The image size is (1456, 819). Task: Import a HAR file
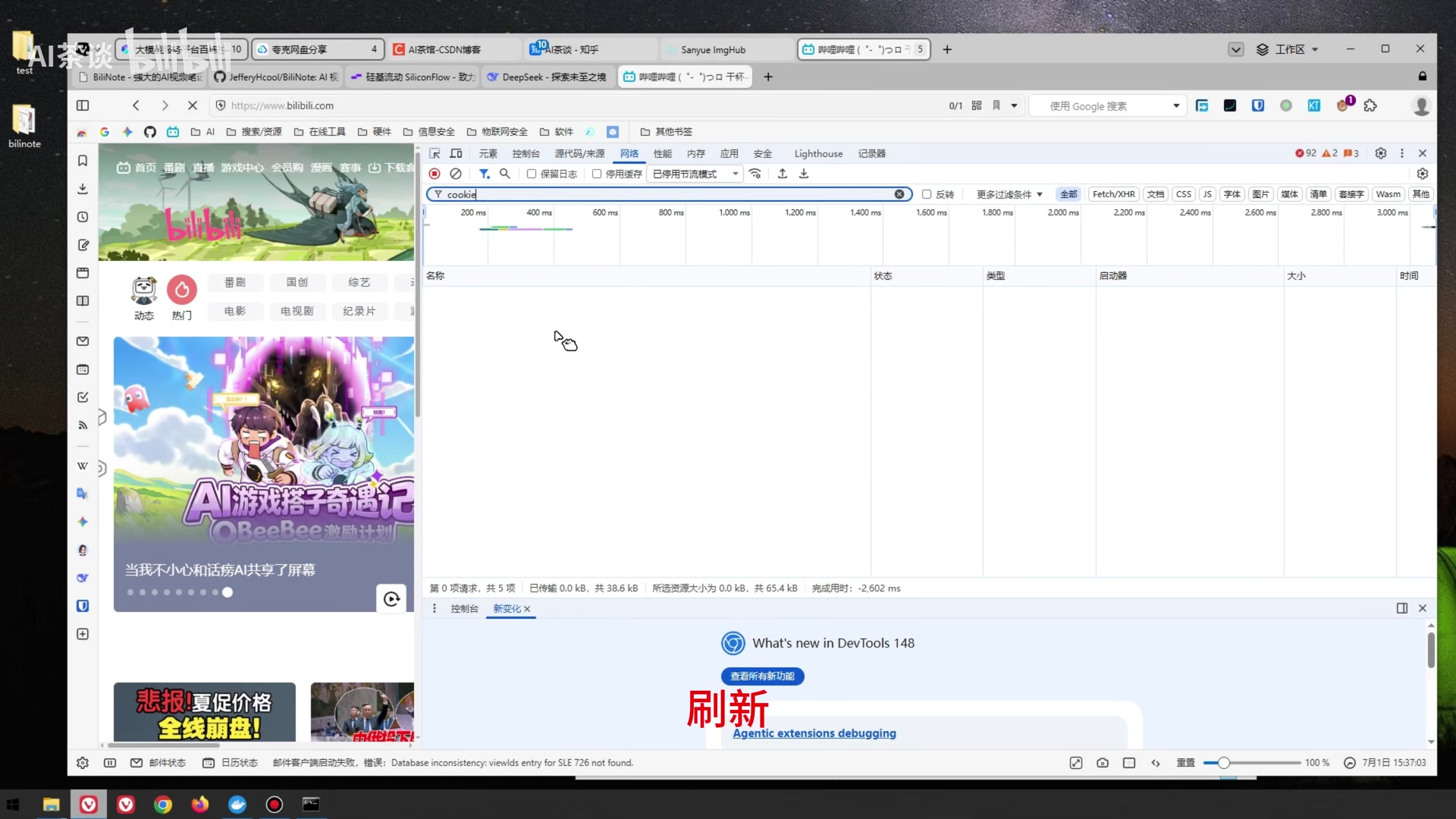[x=783, y=174]
